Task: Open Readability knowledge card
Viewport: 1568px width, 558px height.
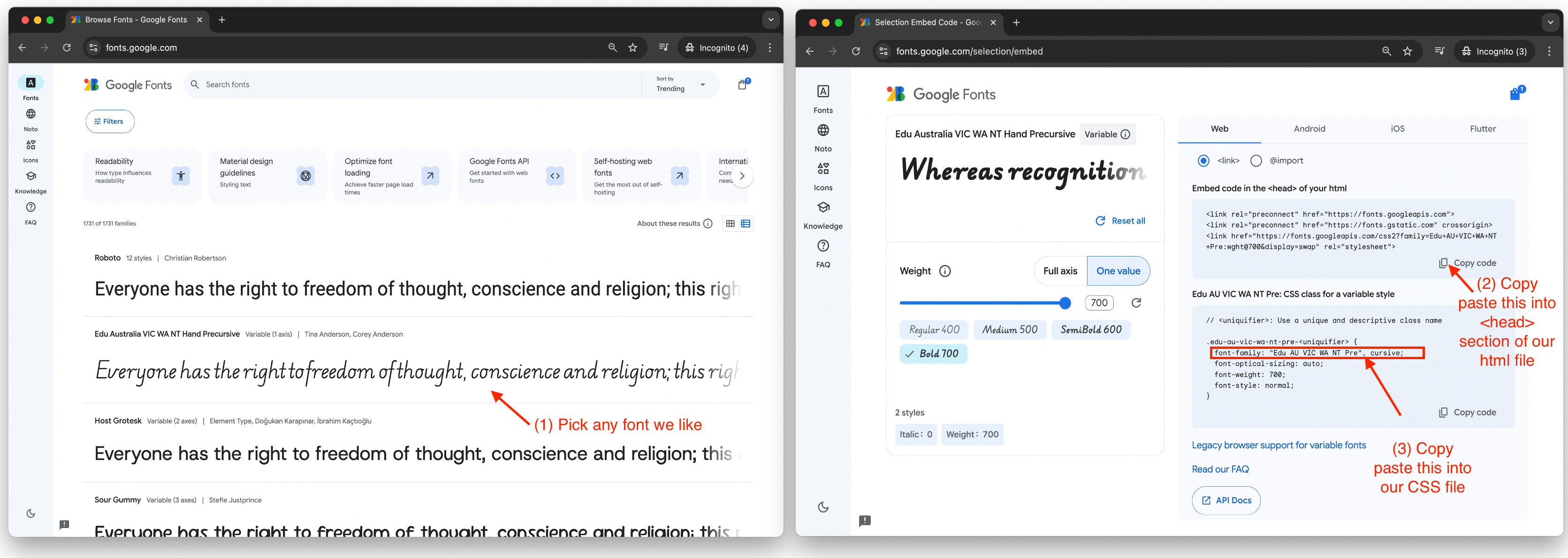Action: [x=143, y=175]
